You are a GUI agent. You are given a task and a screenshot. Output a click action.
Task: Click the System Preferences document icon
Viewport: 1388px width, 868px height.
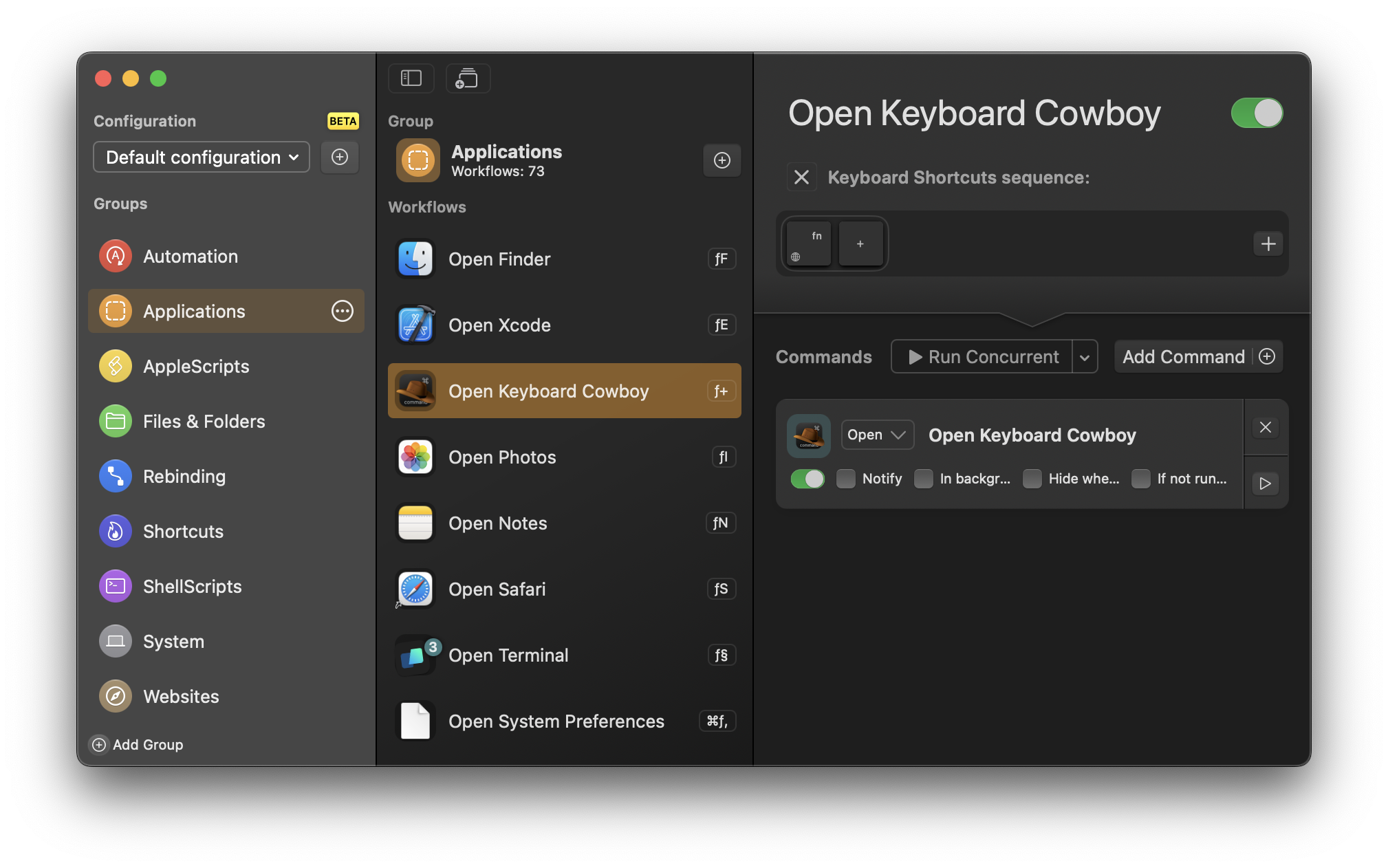click(415, 721)
